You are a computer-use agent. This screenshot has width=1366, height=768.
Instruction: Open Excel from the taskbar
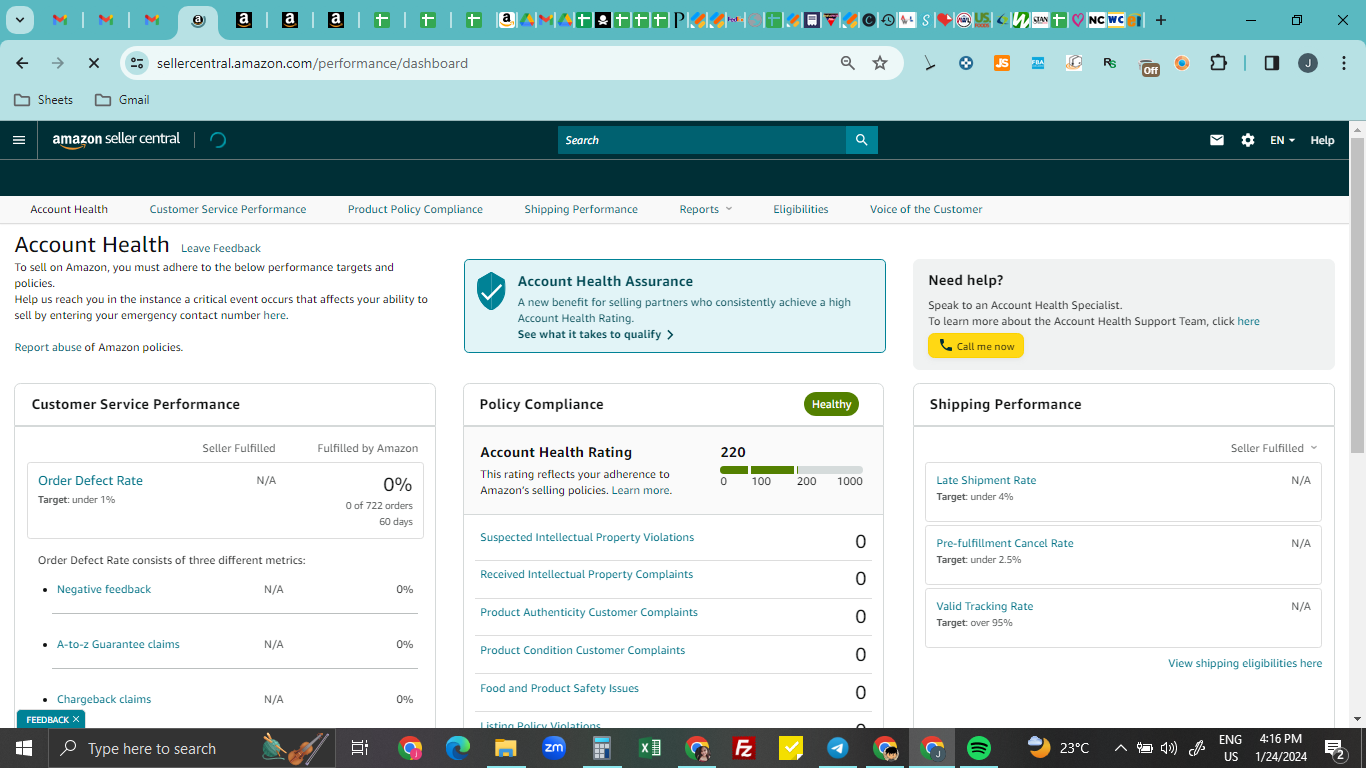[650, 748]
